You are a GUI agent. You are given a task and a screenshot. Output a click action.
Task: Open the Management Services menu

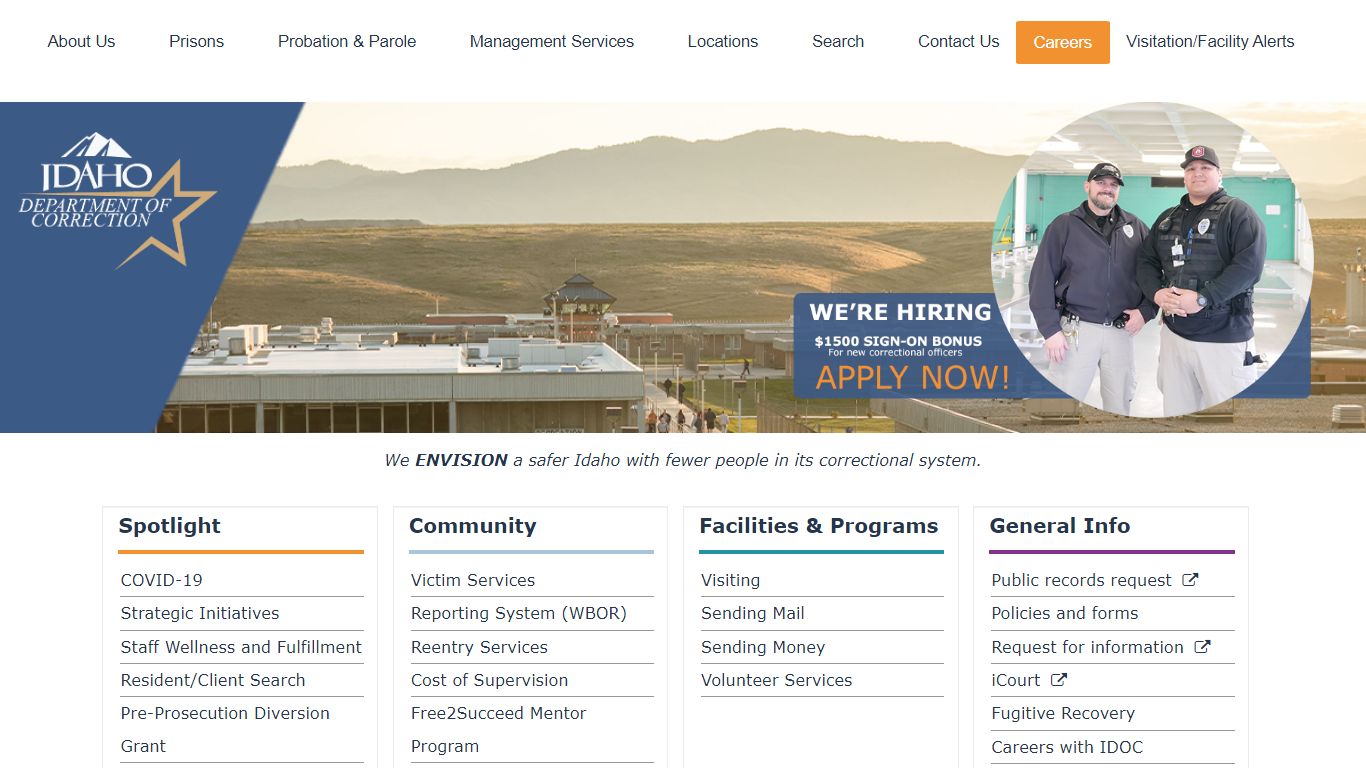[552, 42]
